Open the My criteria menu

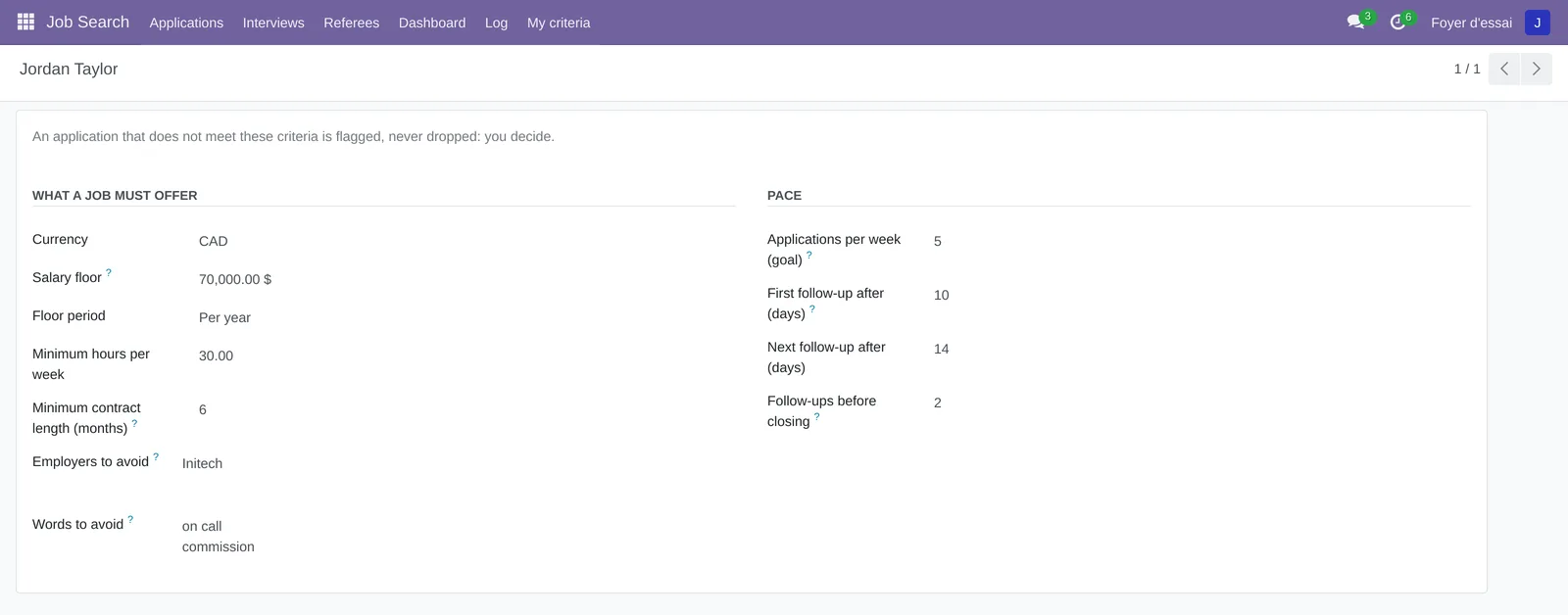pos(559,23)
